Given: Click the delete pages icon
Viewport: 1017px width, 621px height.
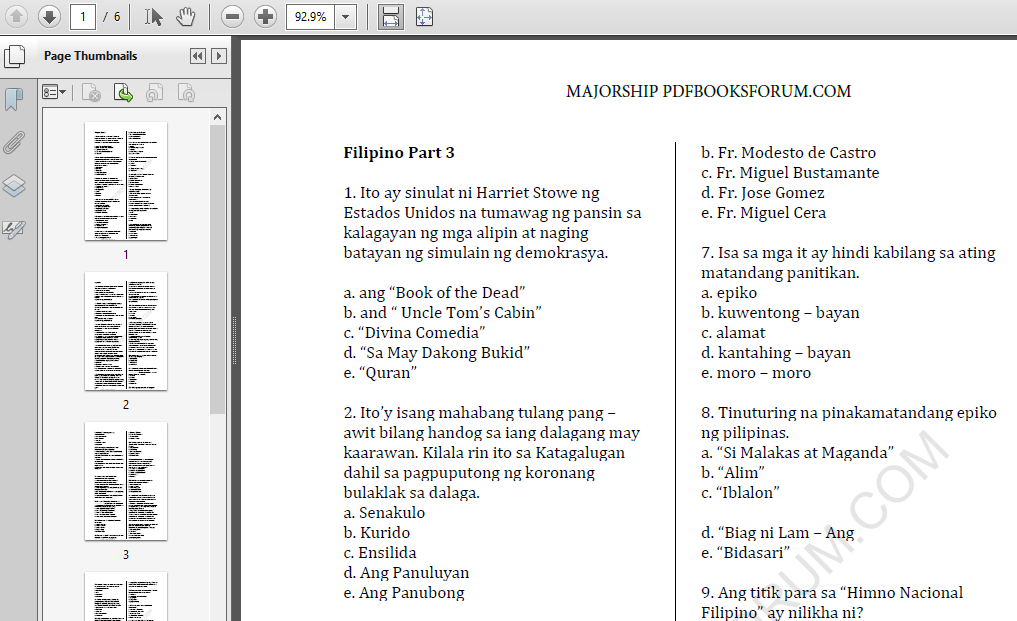Looking at the screenshot, I should 91,93.
